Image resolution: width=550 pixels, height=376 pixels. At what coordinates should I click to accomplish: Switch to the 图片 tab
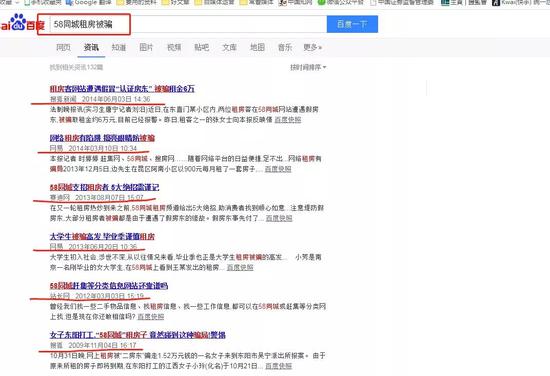click(146, 47)
